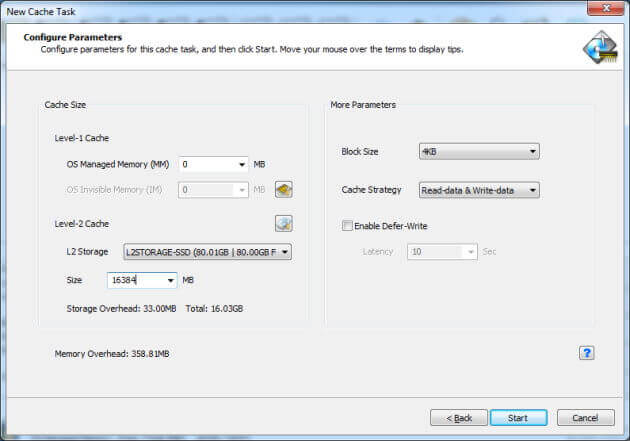Open the blue question mark help icon
The image size is (630, 441).
click(587, 353)
